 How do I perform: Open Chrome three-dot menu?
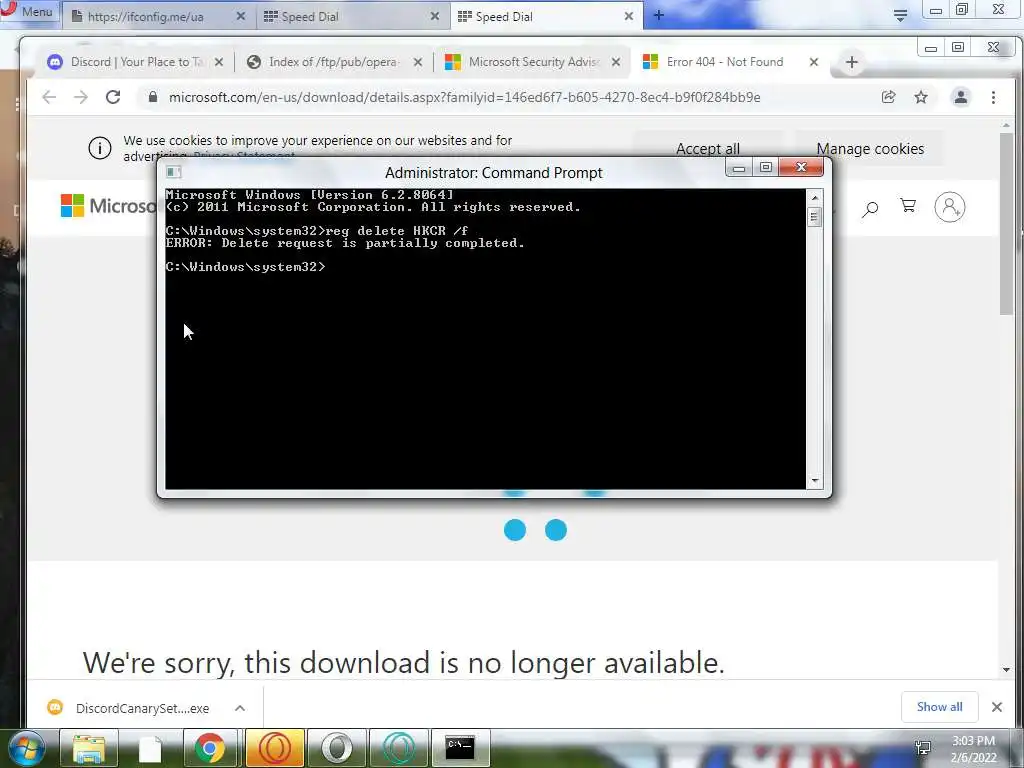coord(993,97)
